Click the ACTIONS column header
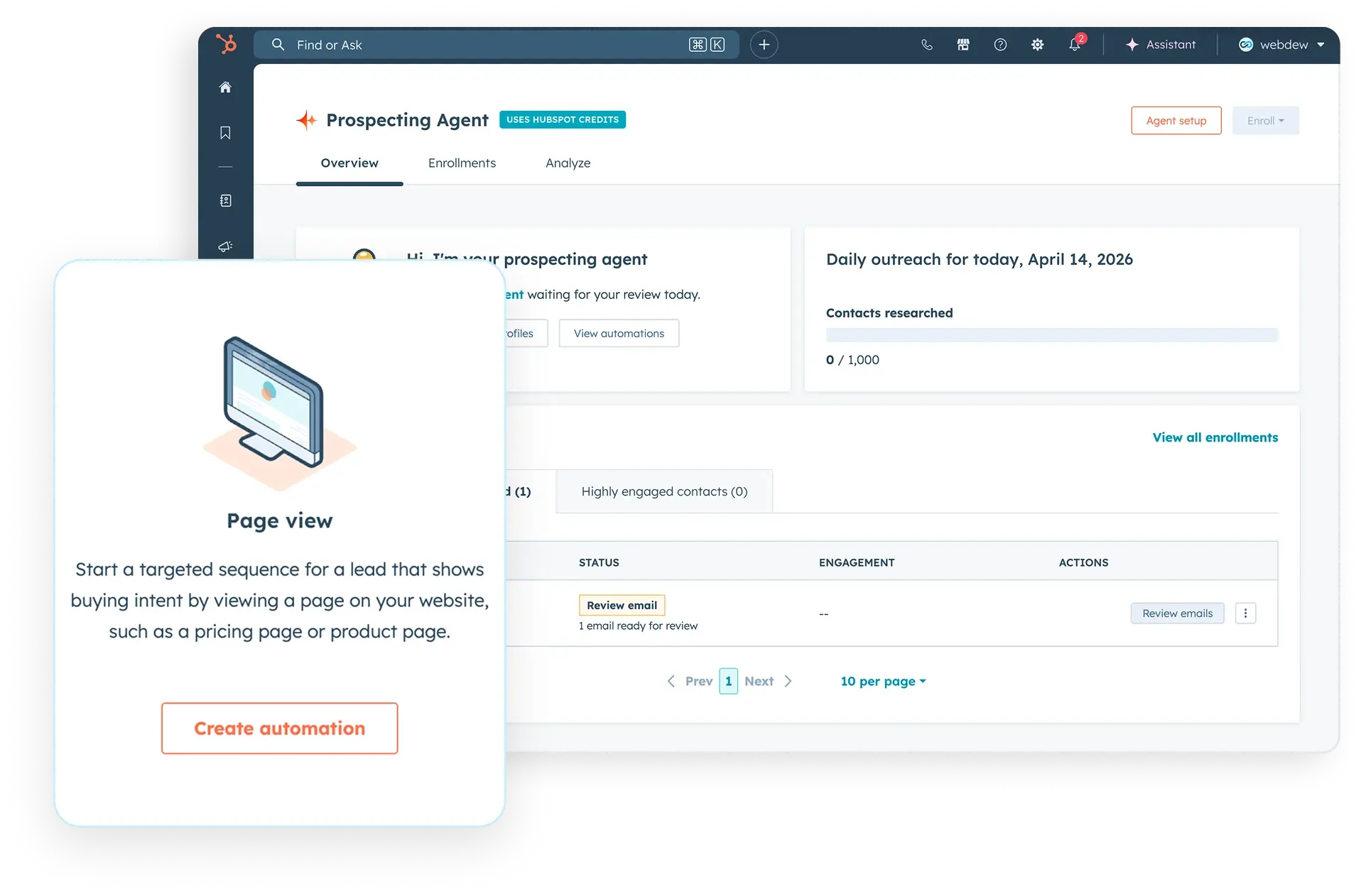 1083,563
